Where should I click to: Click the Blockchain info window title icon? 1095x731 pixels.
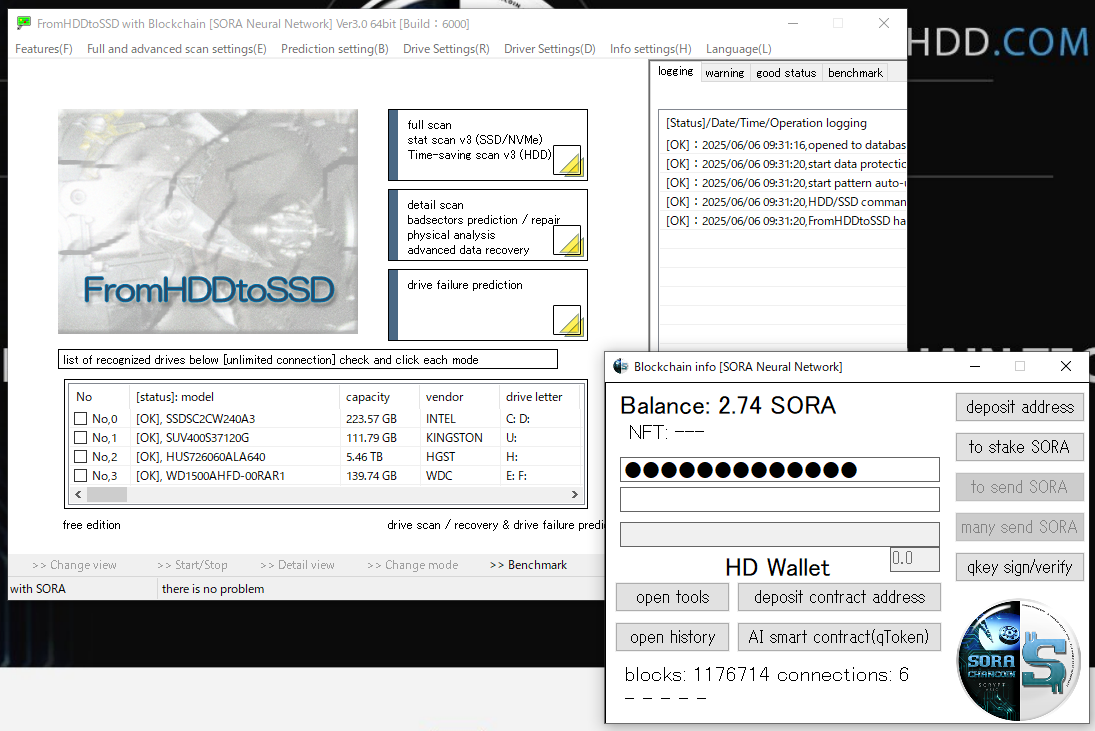[x=620, y=367]
